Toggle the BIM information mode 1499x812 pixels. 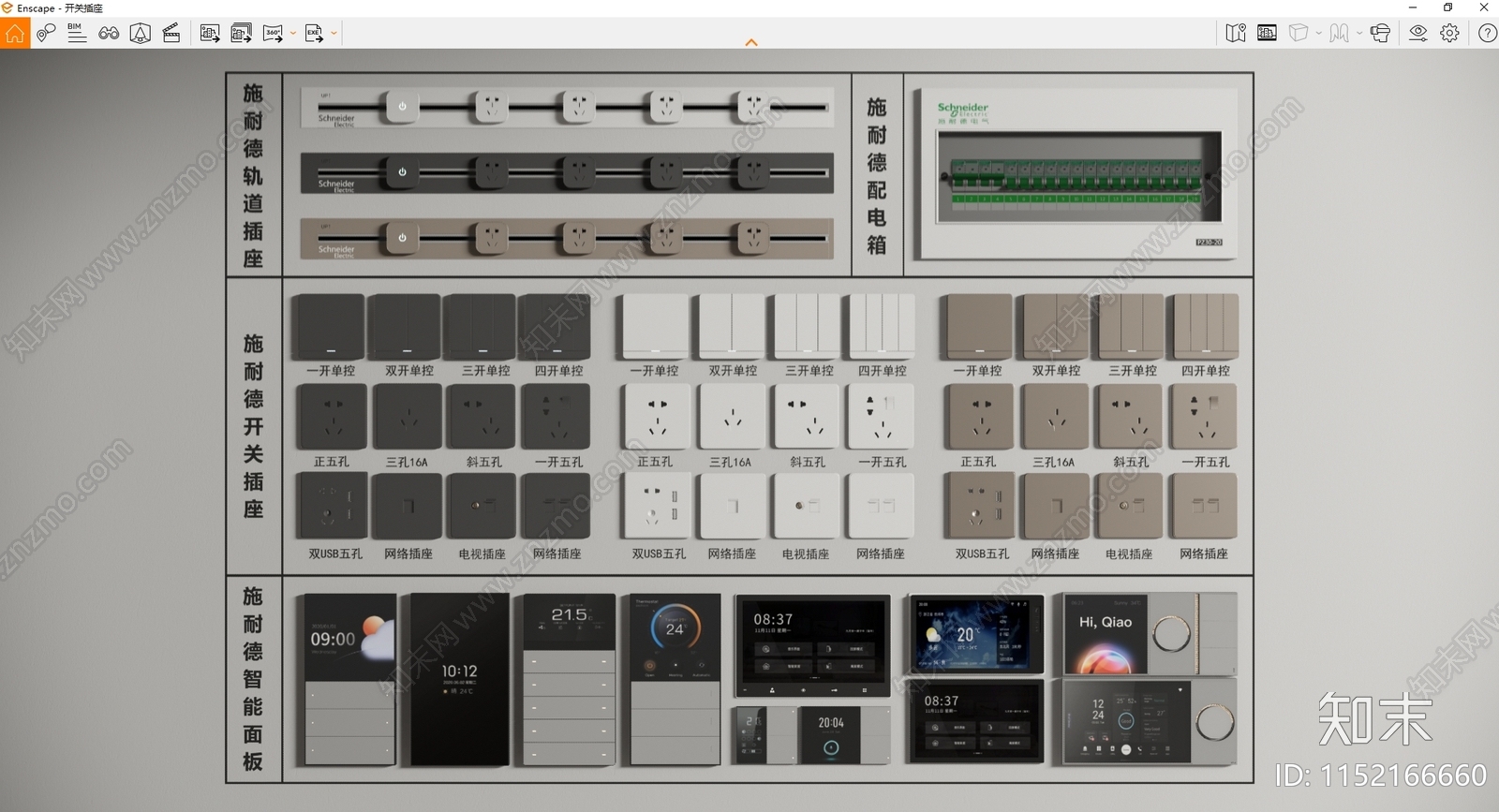coord(77,34)
